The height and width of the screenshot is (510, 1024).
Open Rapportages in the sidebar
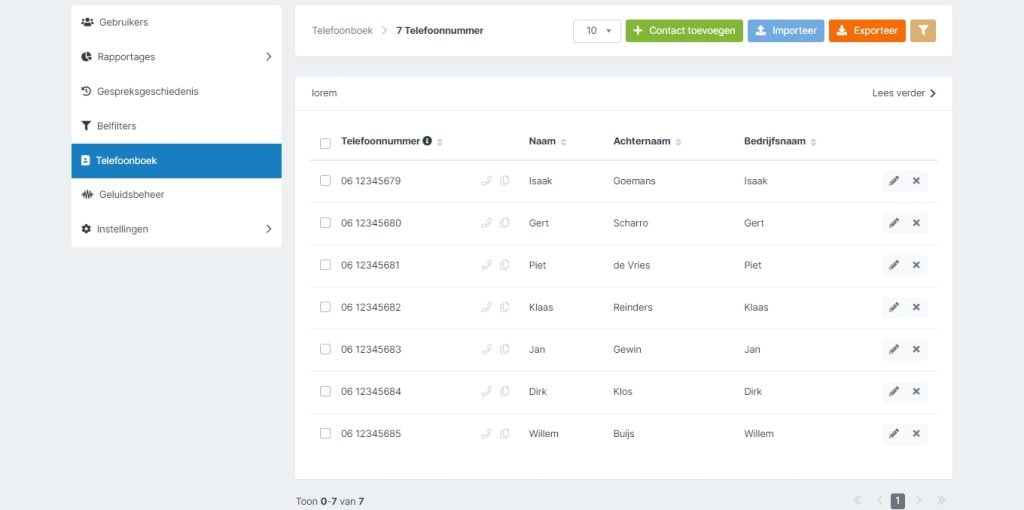pos(176,57)
